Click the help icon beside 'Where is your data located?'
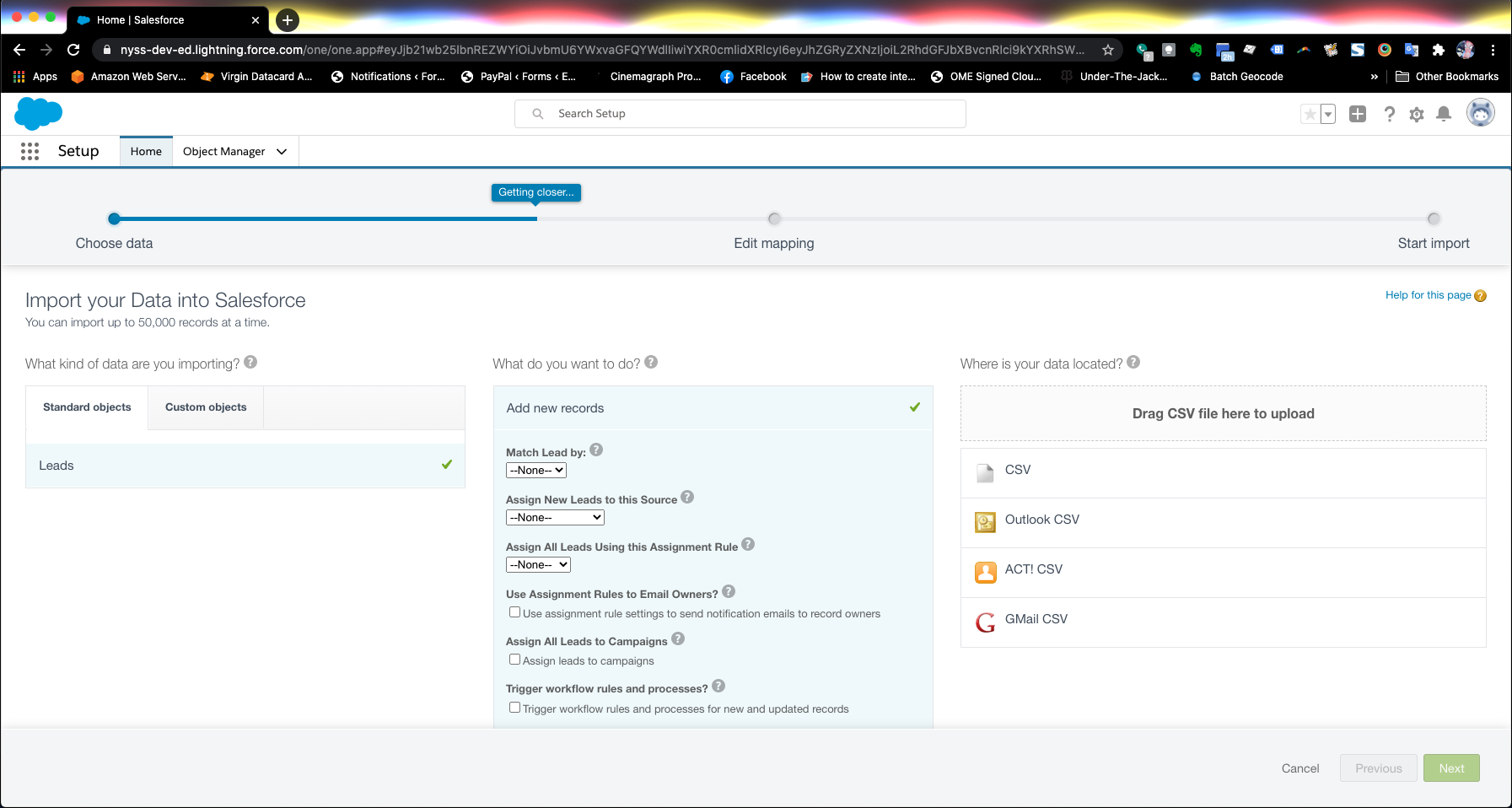This screenshot has width=1512, height=808. pos(1133,362)
